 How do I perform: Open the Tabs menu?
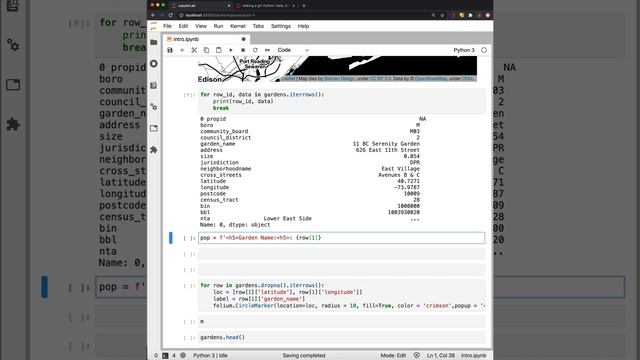pos(258,26)
